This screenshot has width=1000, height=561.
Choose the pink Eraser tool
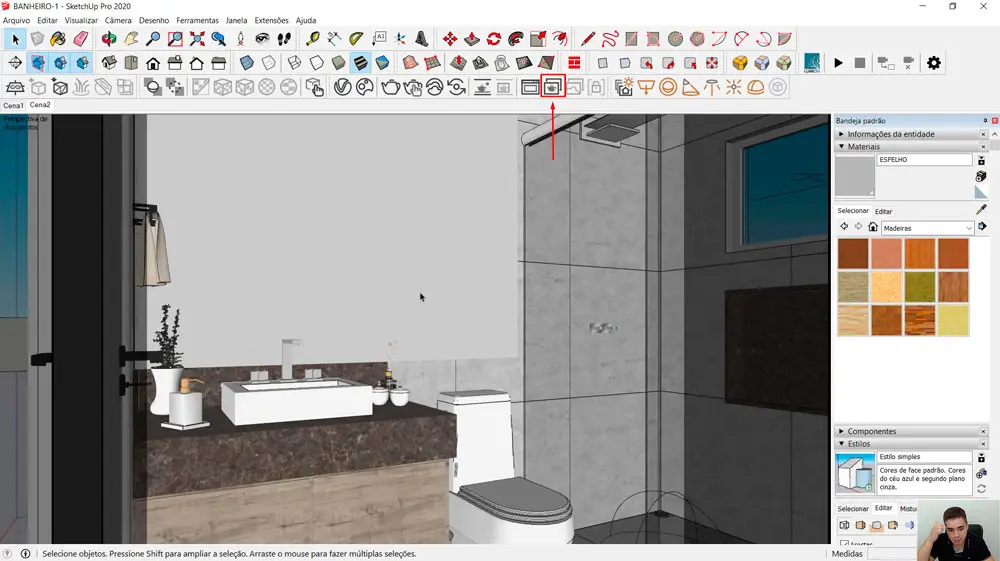coord(80,40)
